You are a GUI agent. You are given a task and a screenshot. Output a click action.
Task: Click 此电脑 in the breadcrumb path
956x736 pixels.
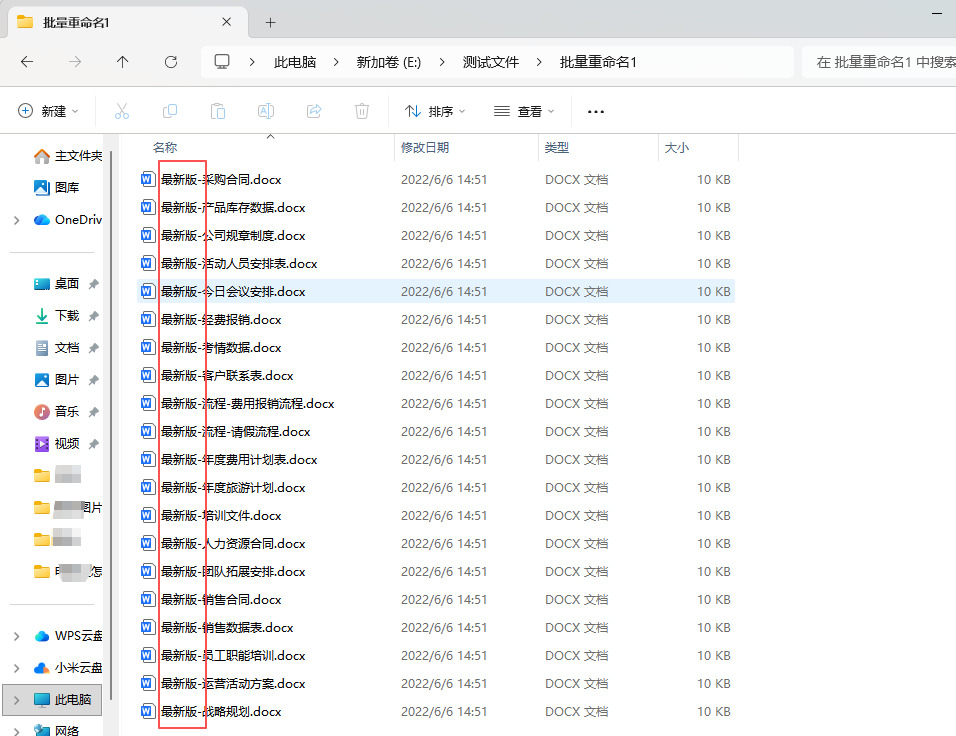click(x=295, y=62)
